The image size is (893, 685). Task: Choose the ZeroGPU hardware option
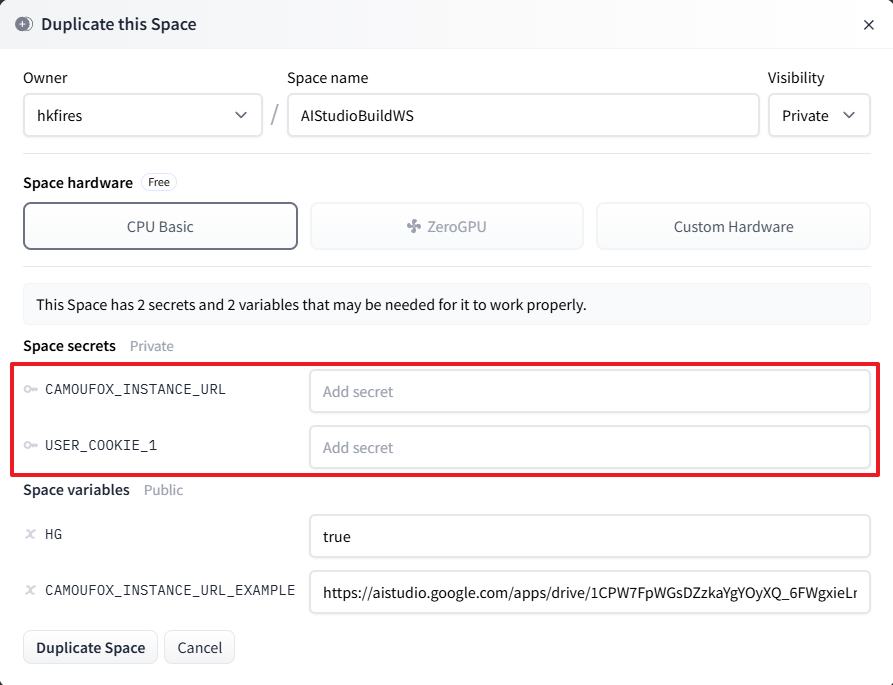pyautogui.click(x=447, y=226)
